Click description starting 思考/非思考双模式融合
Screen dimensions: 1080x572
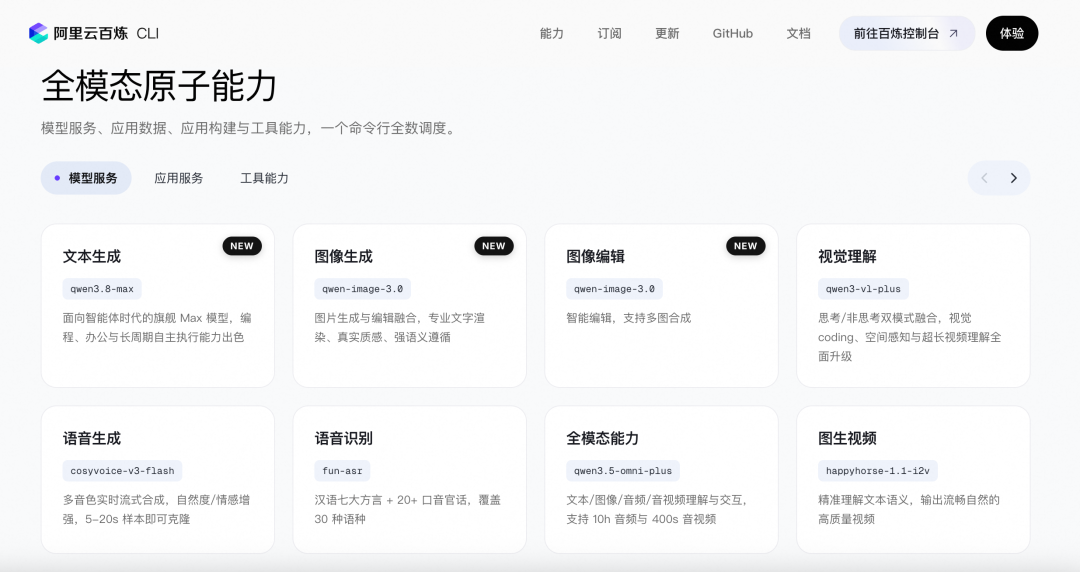[x=909, y=337]
